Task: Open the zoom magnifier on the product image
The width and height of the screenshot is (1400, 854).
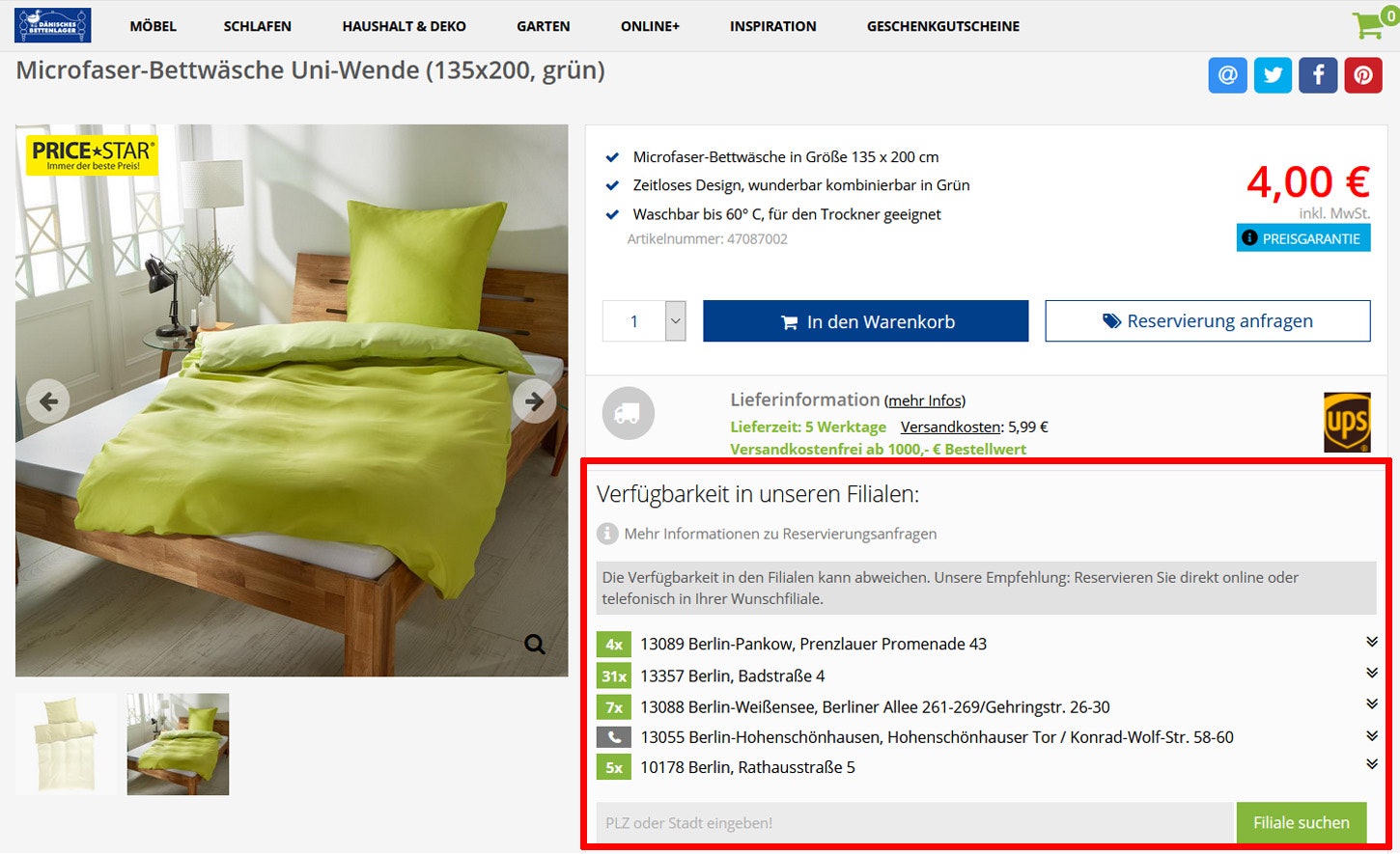Action: 533,644
